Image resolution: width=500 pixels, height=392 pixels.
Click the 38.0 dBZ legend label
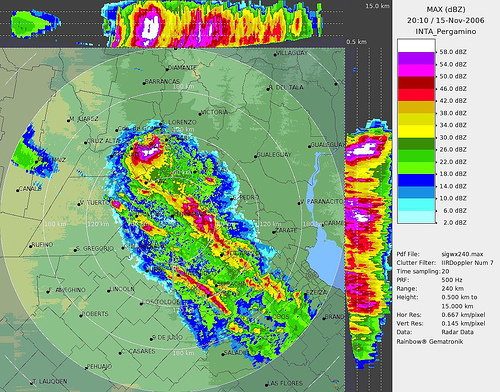point(453,113)
